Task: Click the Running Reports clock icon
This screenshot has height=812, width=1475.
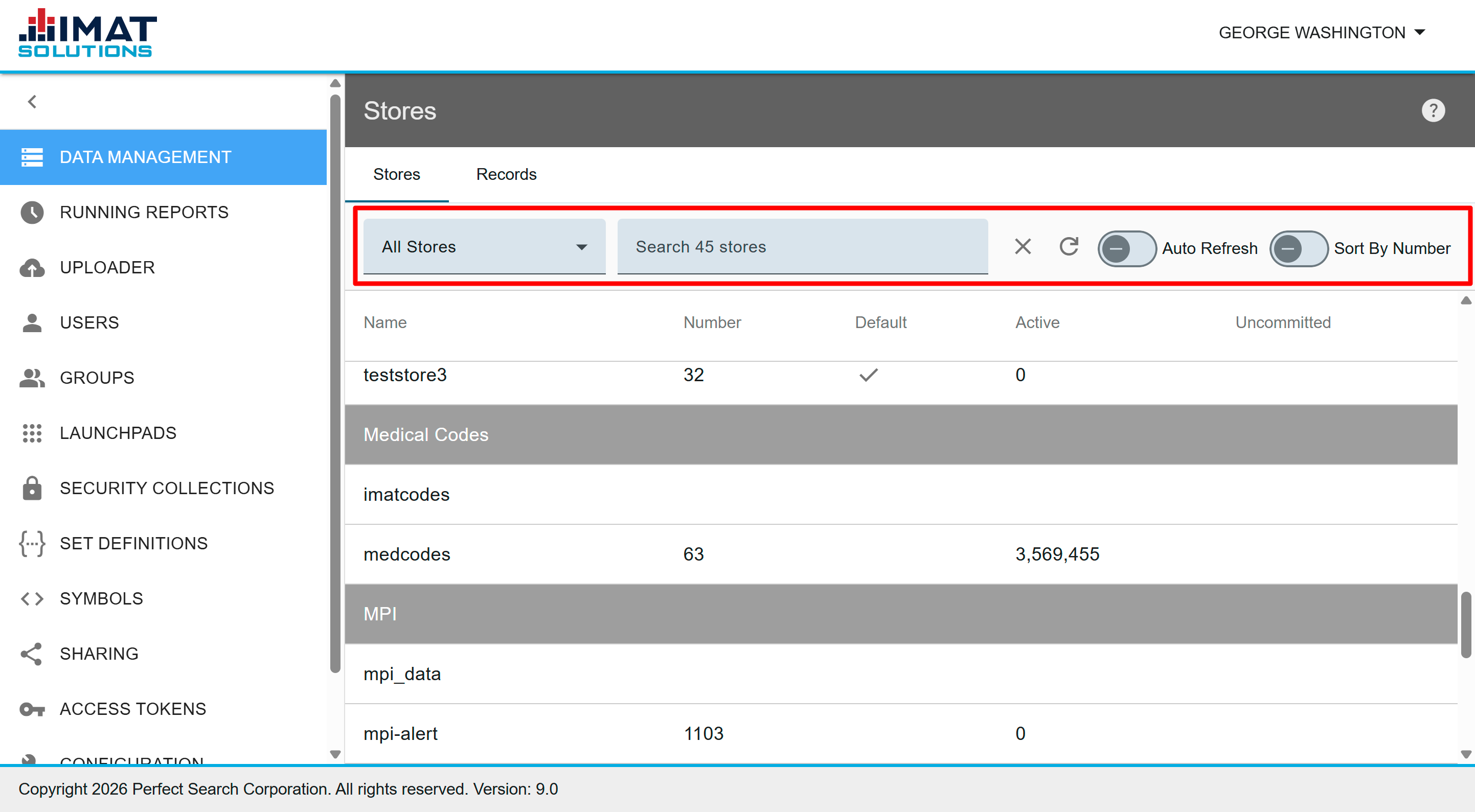Action: (32, 212)
